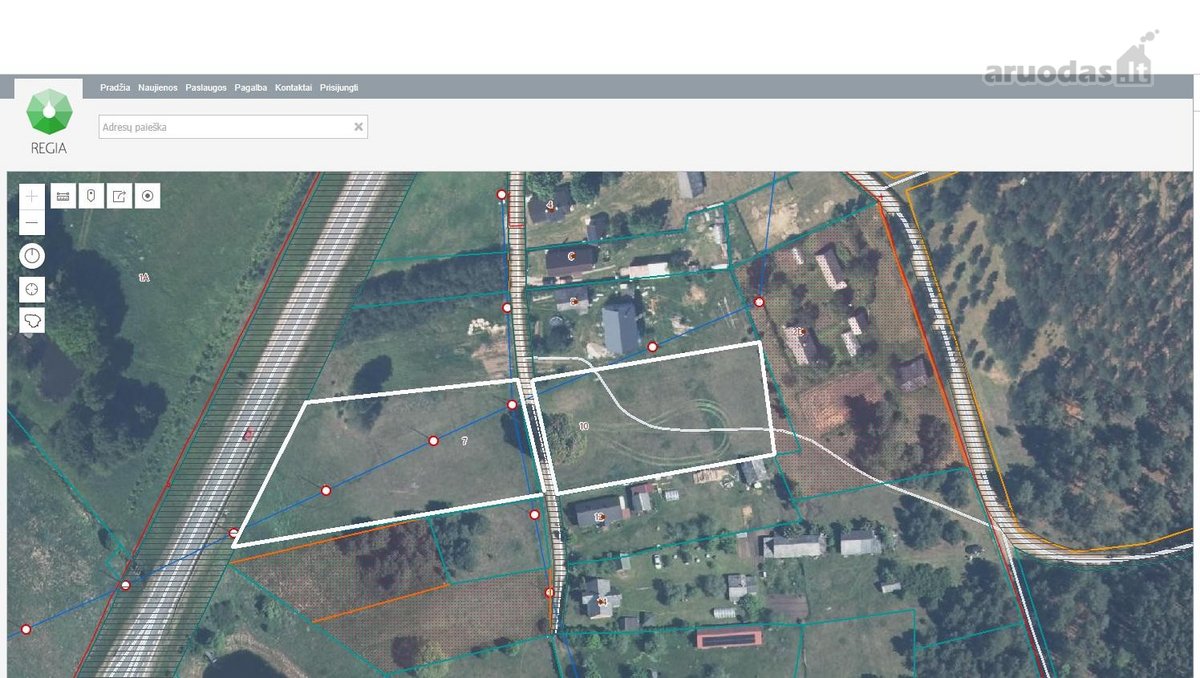
Task: Select the place marker pin tool
Action: coord(91,196)
